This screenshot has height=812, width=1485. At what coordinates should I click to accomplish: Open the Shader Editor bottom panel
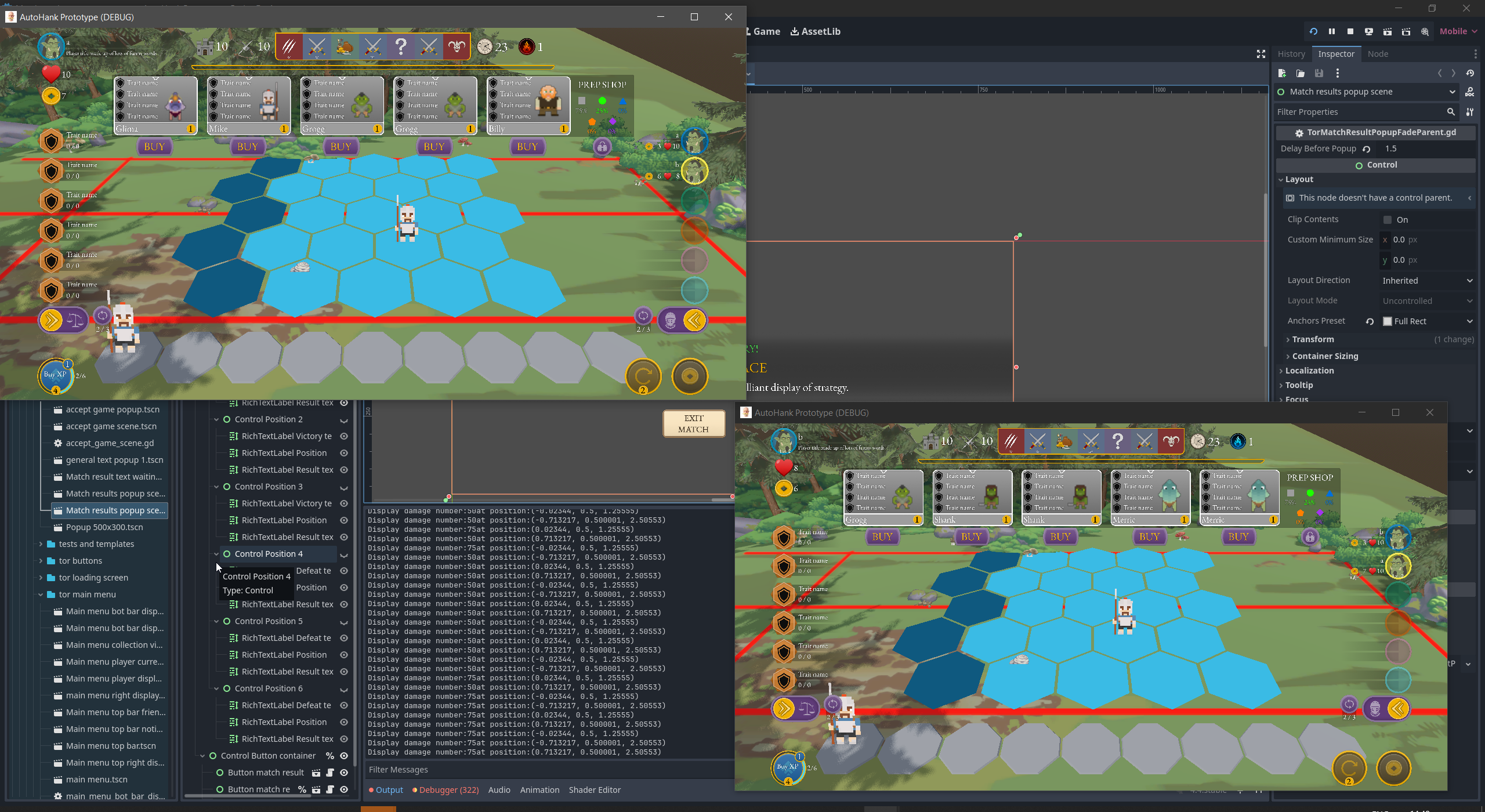pyautogui.click(x=594, y=790)
